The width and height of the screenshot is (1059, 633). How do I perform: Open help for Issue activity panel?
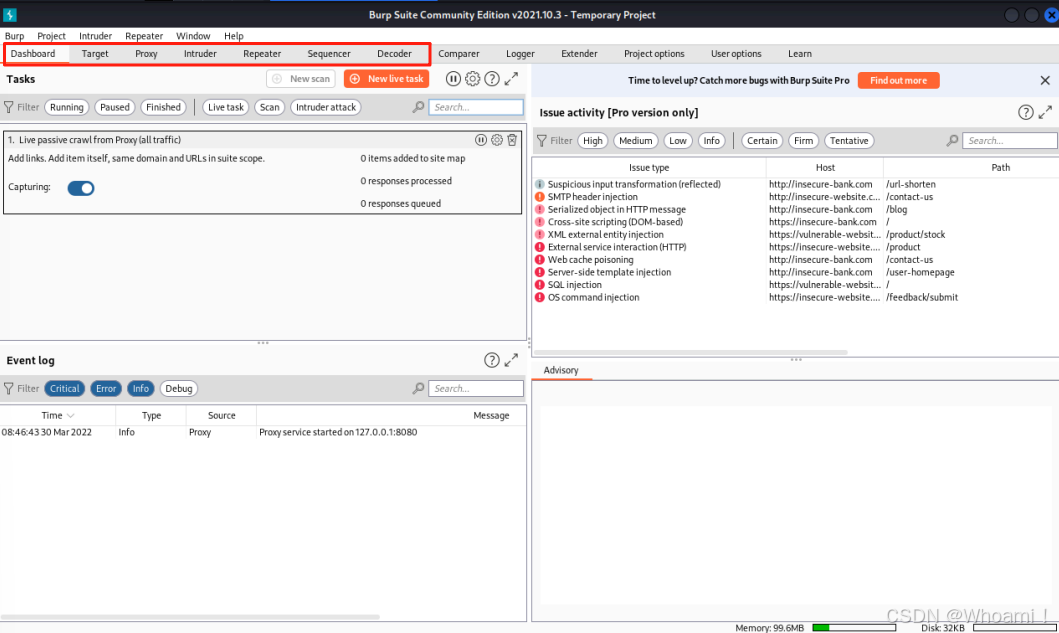(1025, 113)
